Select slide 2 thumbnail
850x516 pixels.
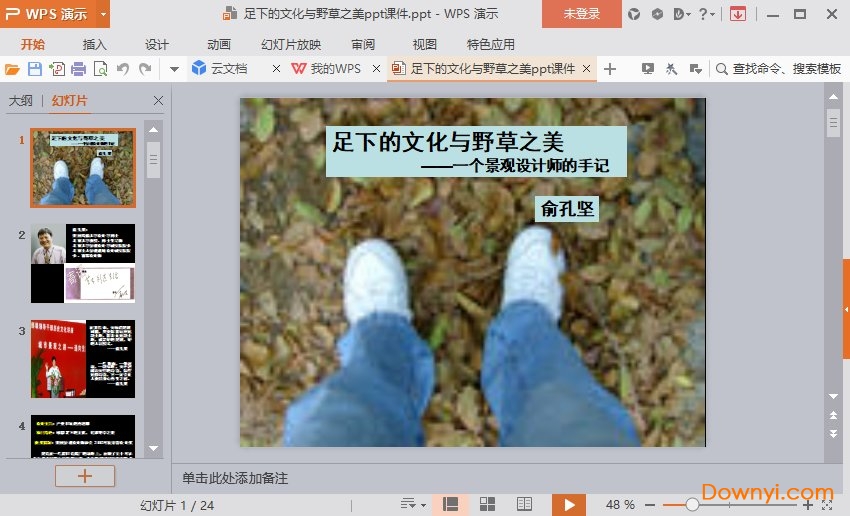[x=83, y=263]
